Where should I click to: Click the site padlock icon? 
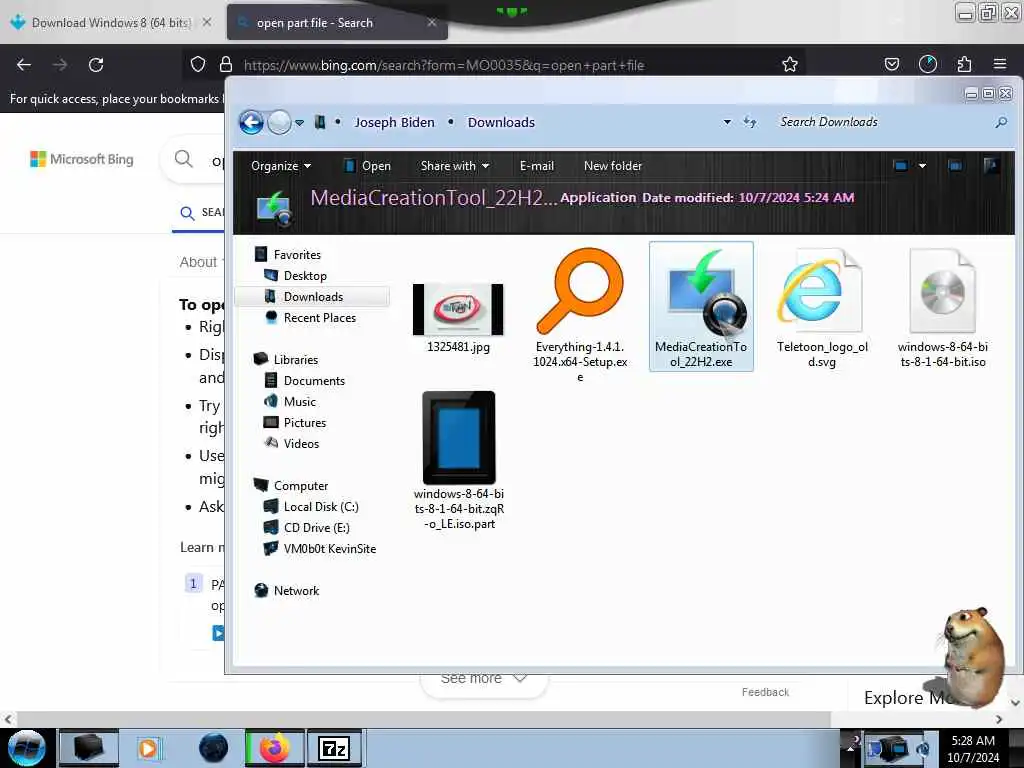coord(226,65)
